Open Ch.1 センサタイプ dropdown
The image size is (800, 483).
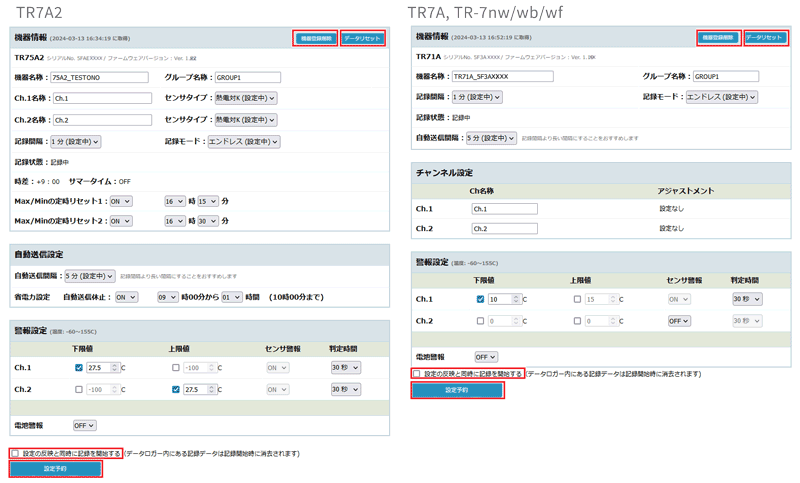click(x=246, y=98)
